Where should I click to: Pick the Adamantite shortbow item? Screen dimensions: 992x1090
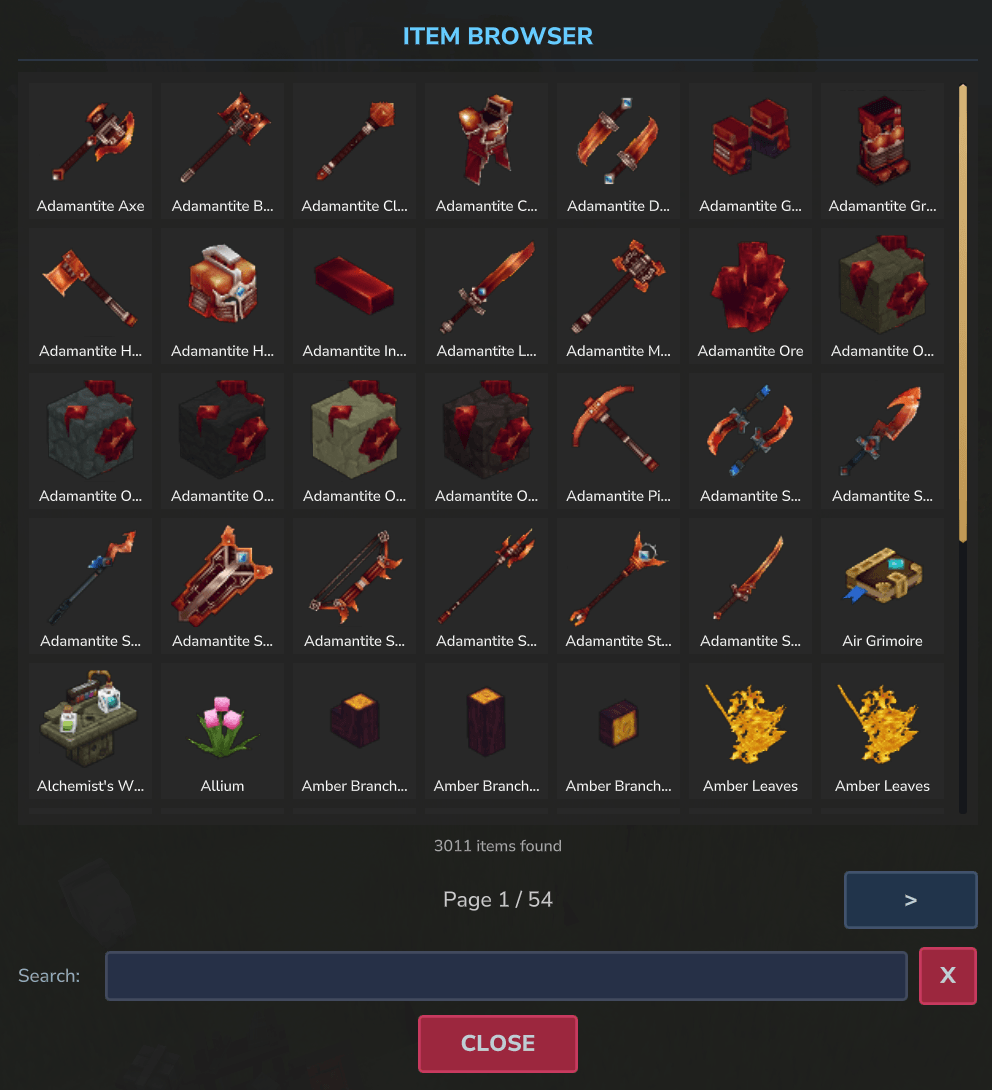click(355, 586)
